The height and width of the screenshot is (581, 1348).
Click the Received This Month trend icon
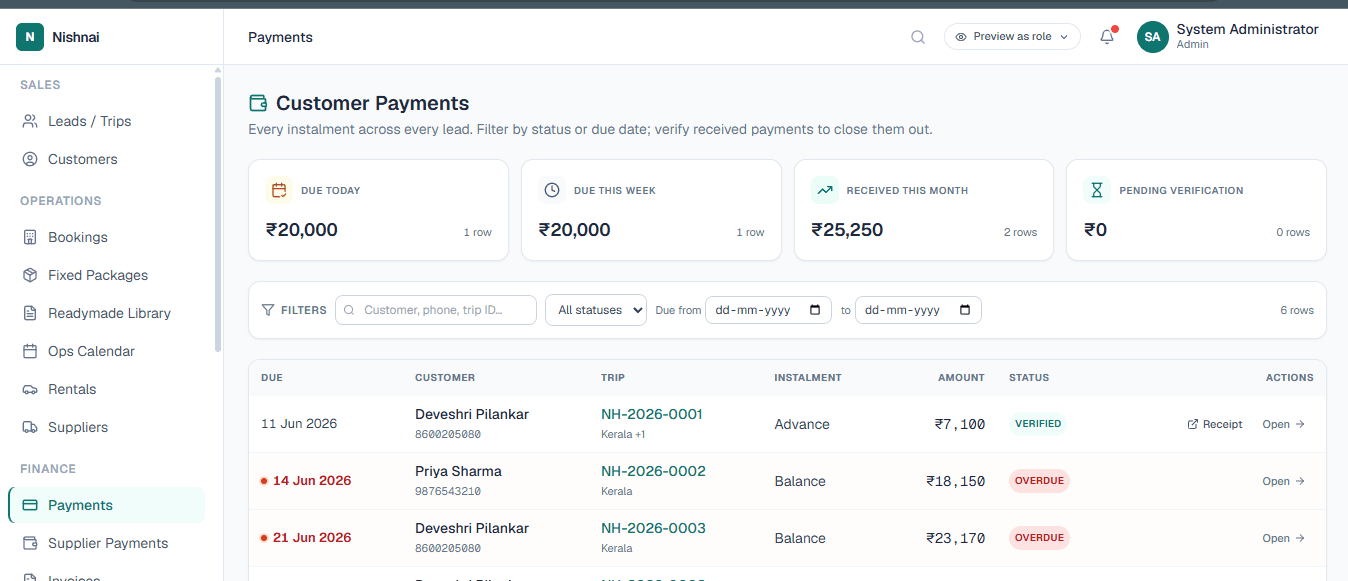[x=825, y=190]
